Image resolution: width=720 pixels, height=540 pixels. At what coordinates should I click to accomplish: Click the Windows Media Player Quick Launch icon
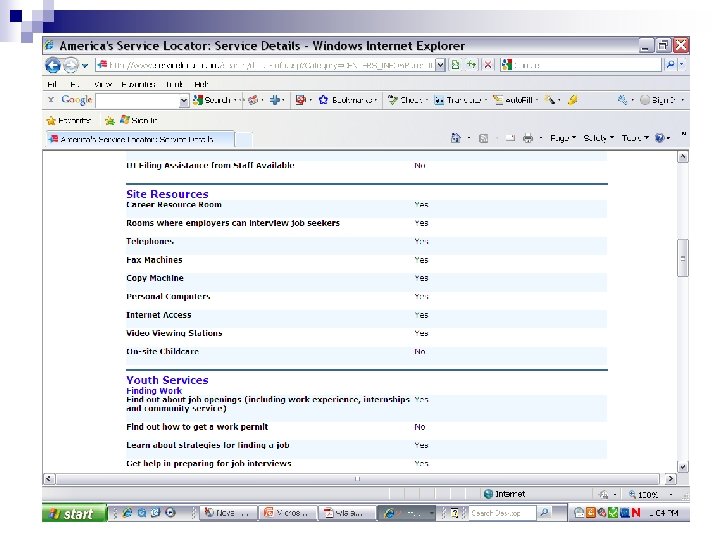[x=170, y=513]
